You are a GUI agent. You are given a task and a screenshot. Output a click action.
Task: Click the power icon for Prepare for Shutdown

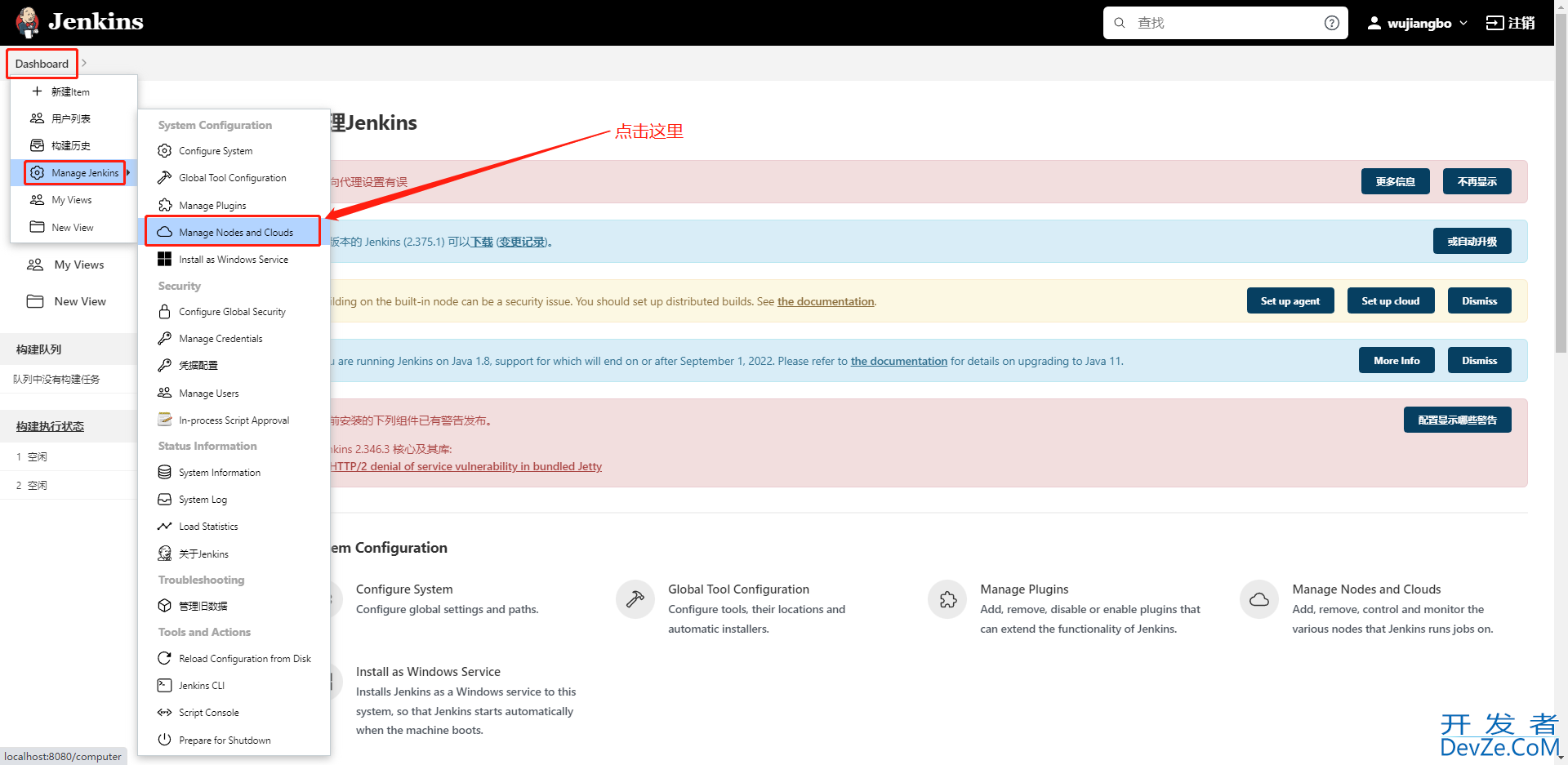tap(164, 740)
